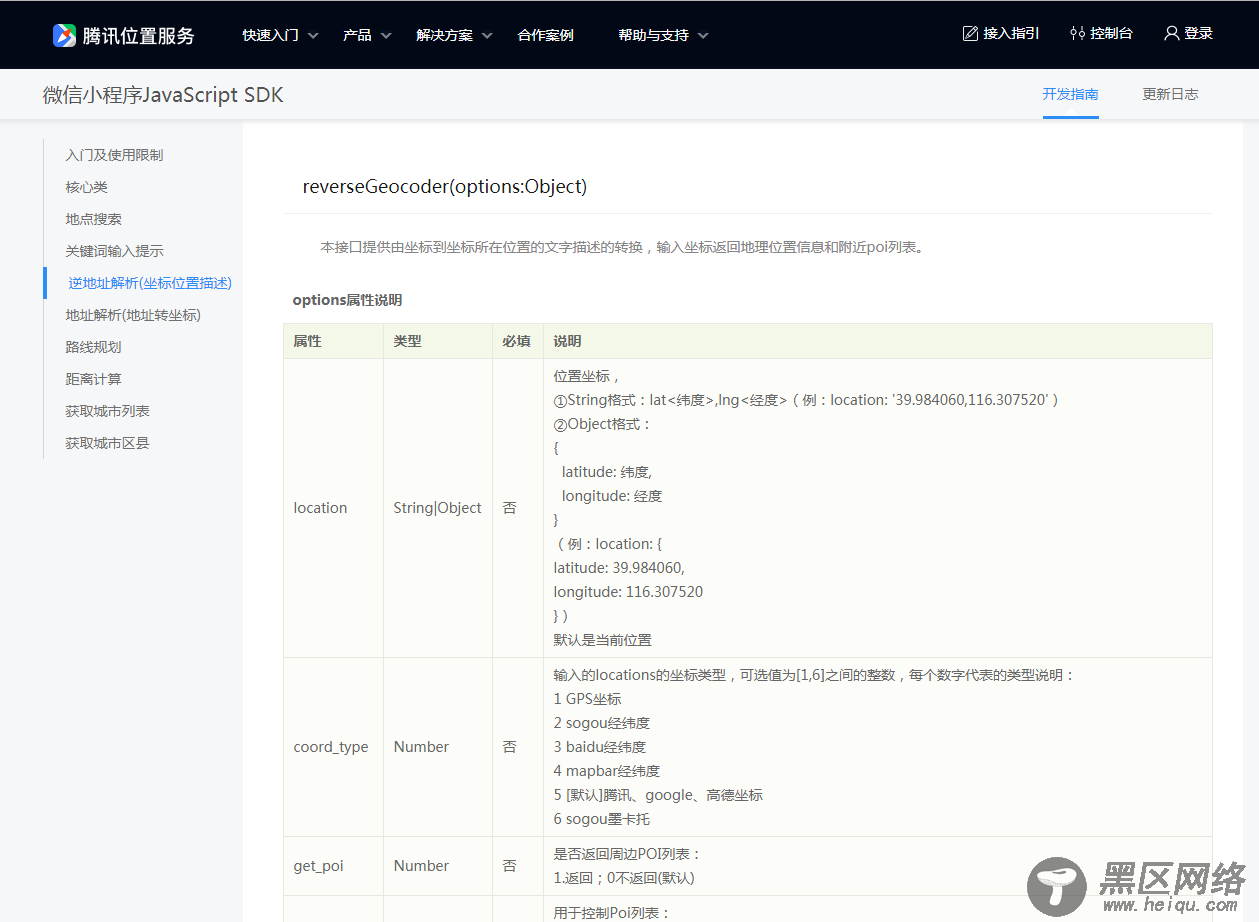Open 地址解析(地址转坐标) in sidebar

pos(134,315)
